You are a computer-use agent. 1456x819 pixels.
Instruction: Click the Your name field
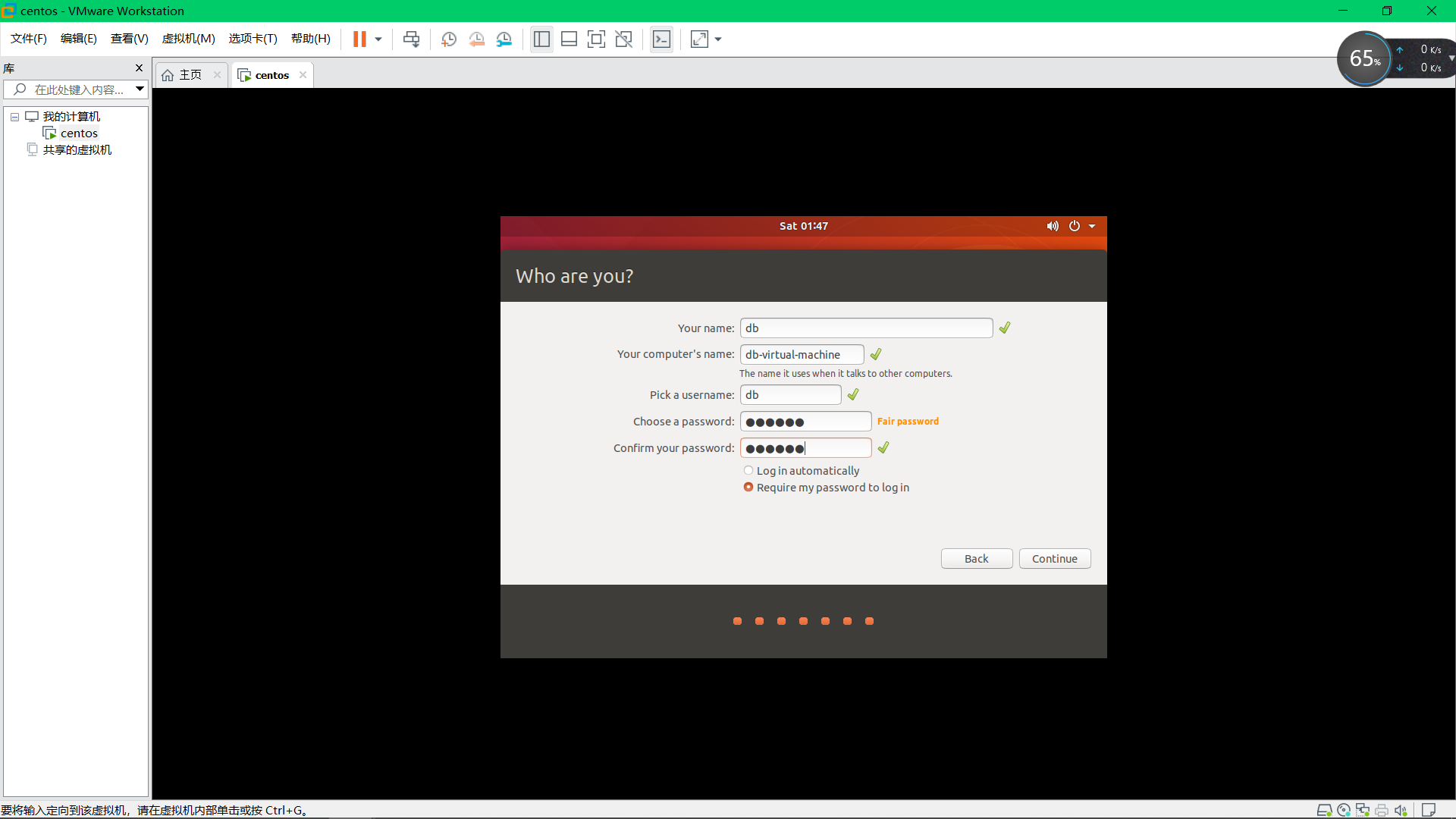(x=866, y=328)
